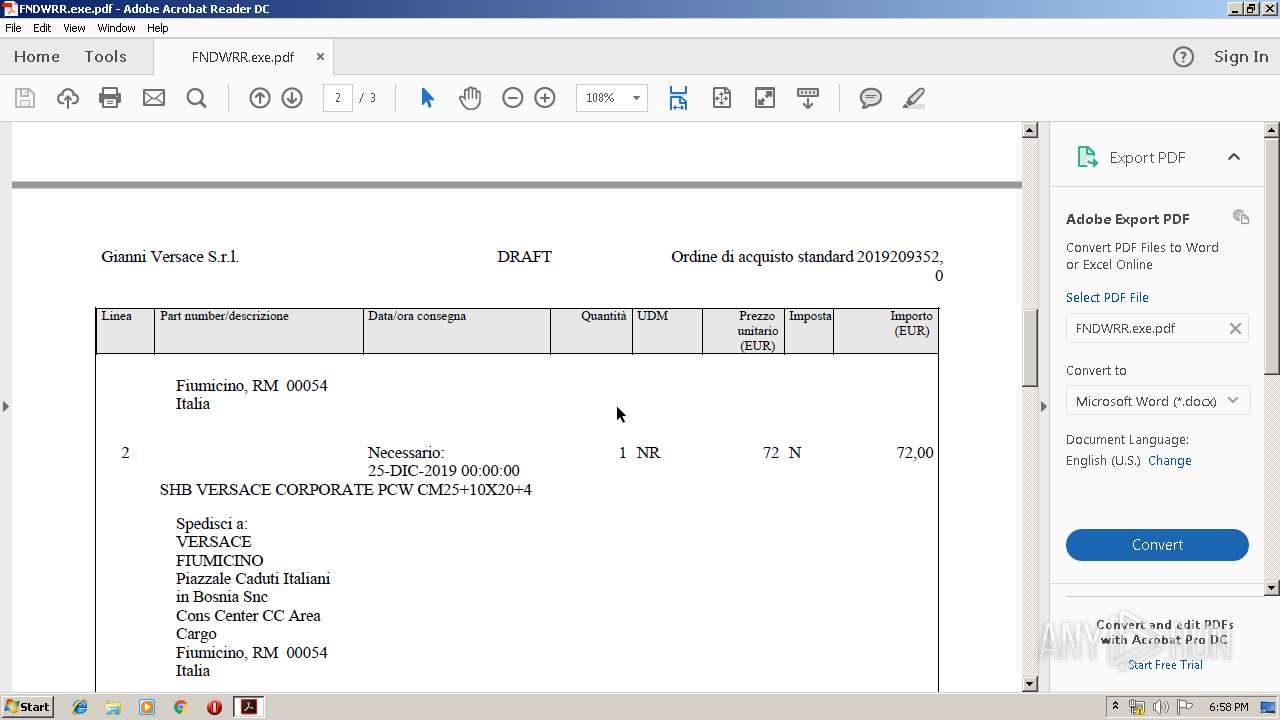1280x720 pixels.
Task: Click the Acrobat Reader taskbar button
Action: [x=248, y=707]
